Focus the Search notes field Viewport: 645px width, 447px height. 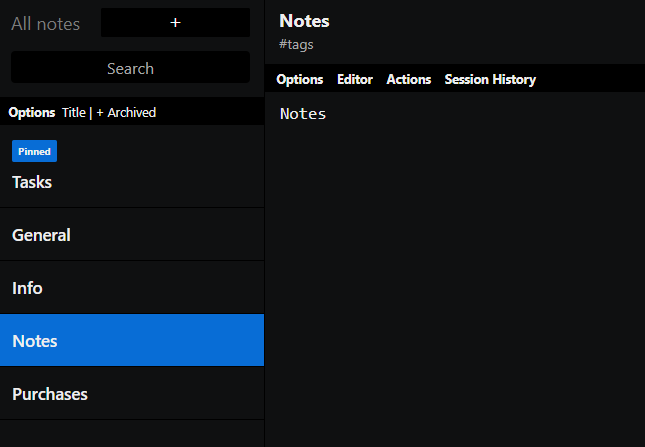click(x=130, y=67)
